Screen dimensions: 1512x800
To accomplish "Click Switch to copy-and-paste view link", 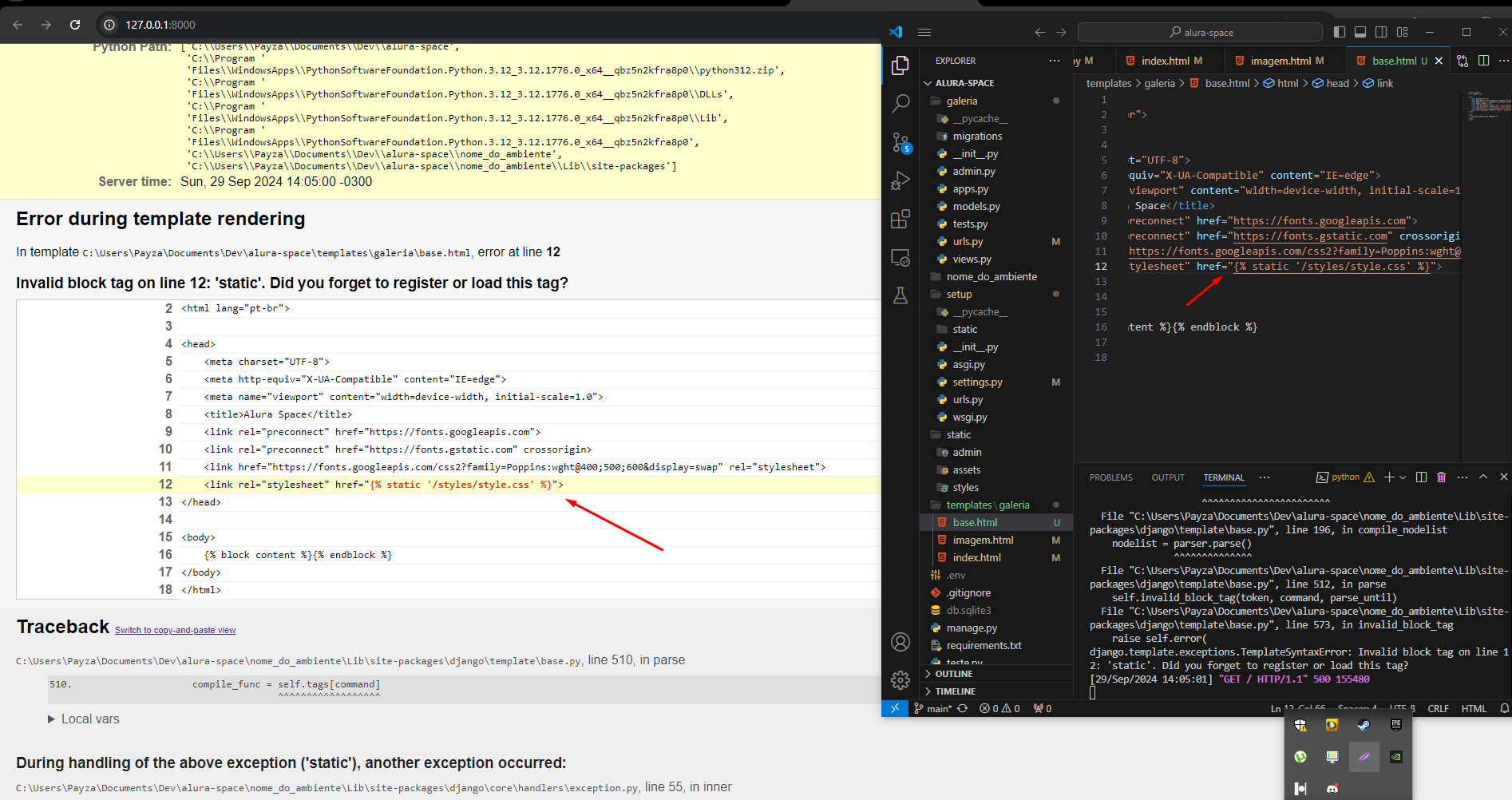I will pos(175,631).
